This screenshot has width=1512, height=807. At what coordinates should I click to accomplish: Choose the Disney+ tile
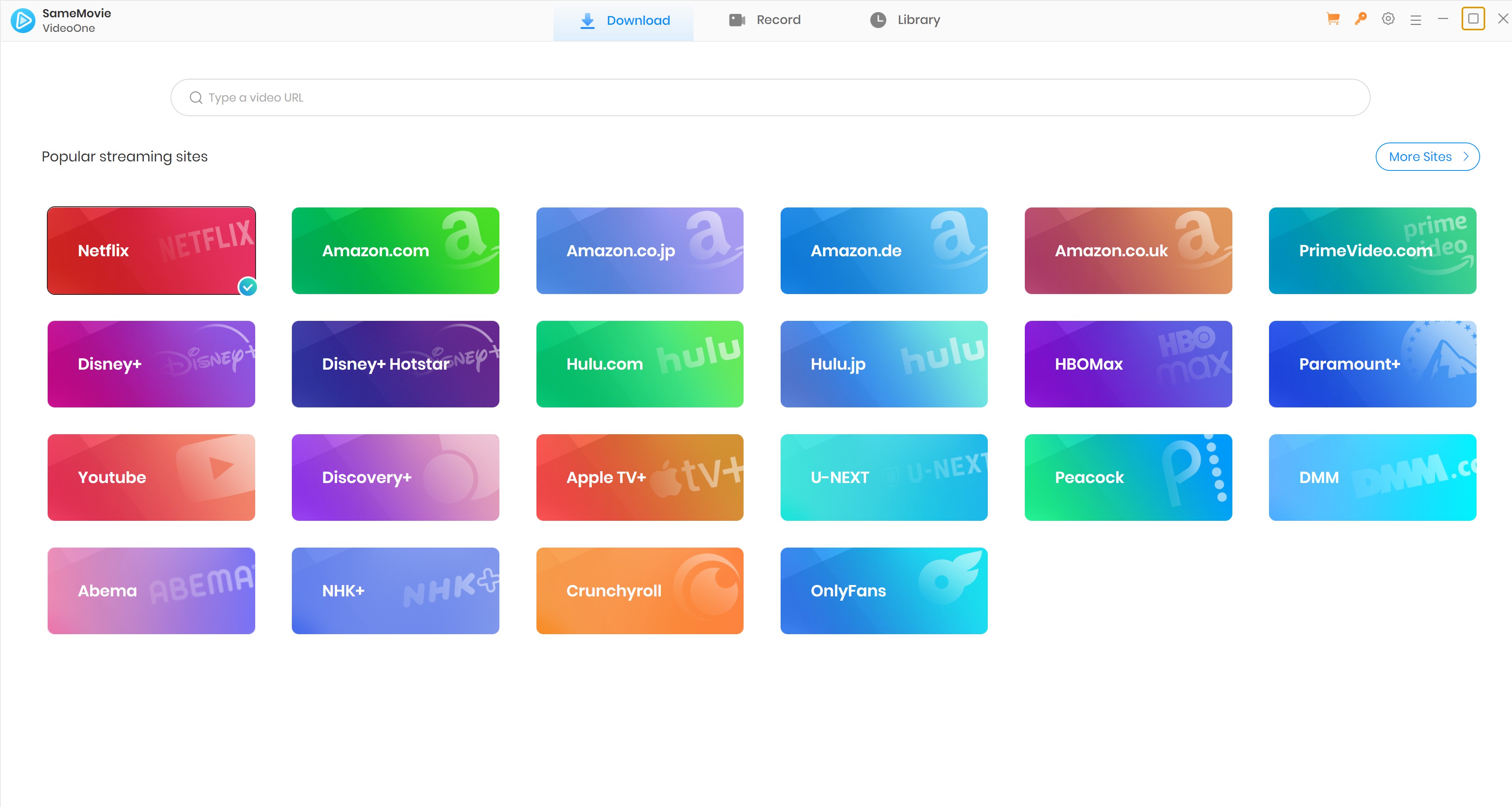coord(151,364)
